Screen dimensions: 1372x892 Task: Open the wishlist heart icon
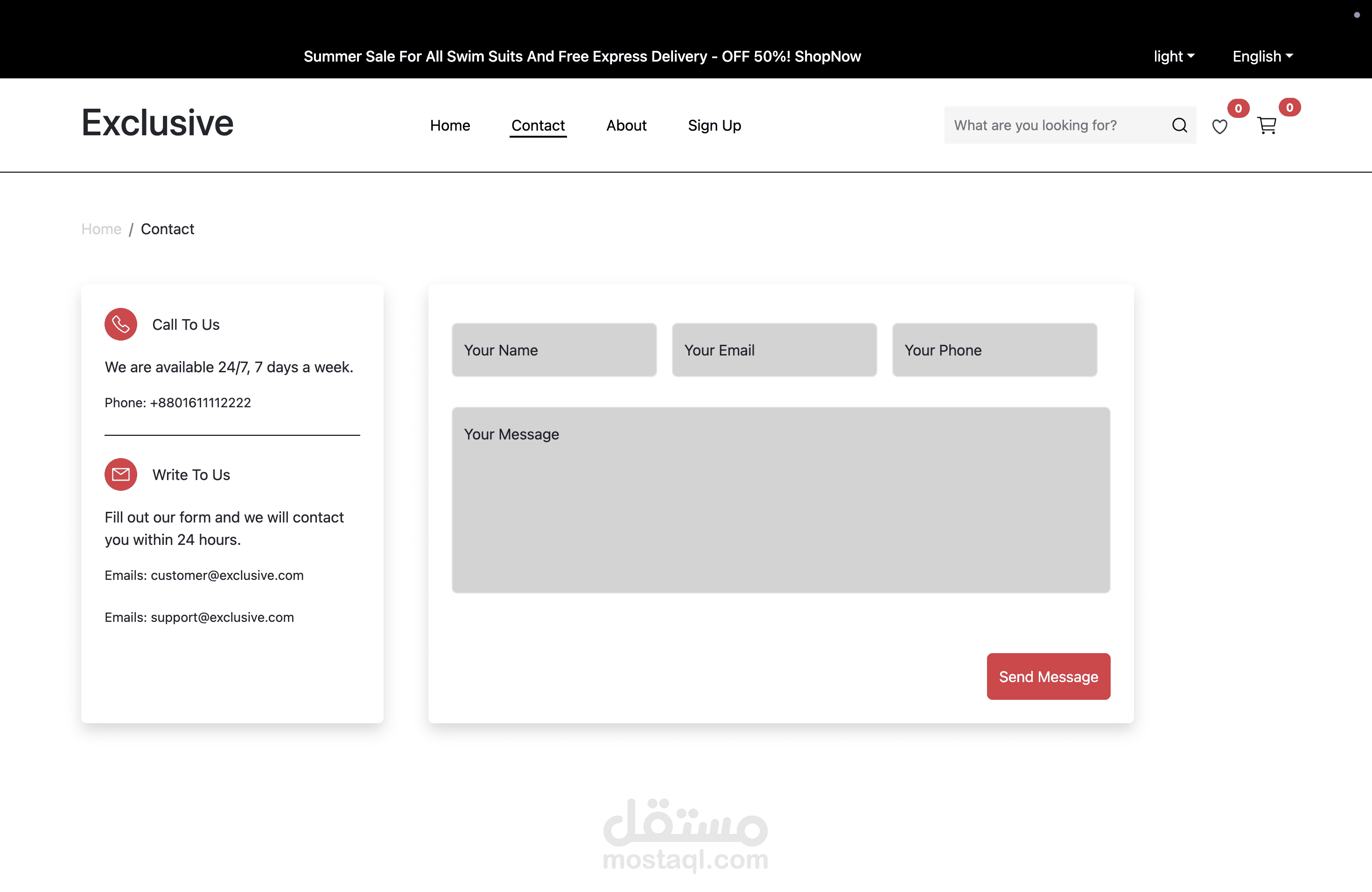point(1219,126)
